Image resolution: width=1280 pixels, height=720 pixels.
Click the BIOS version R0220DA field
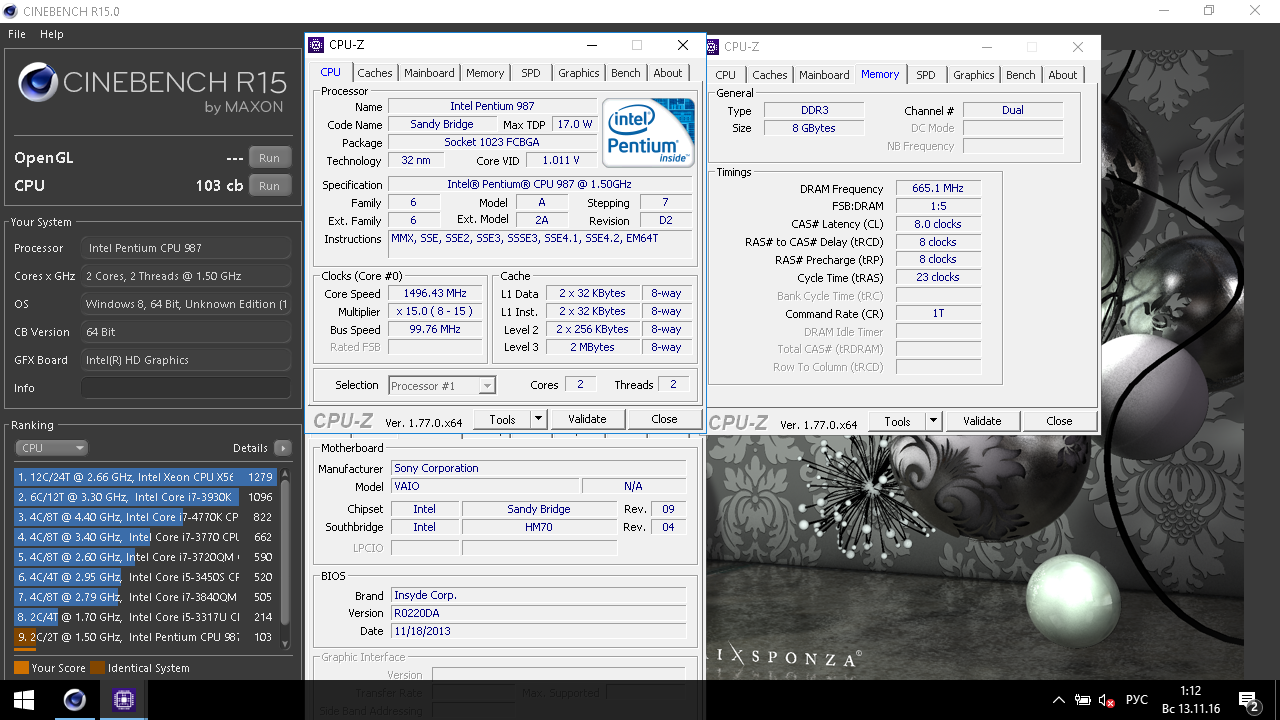(539, 613)
